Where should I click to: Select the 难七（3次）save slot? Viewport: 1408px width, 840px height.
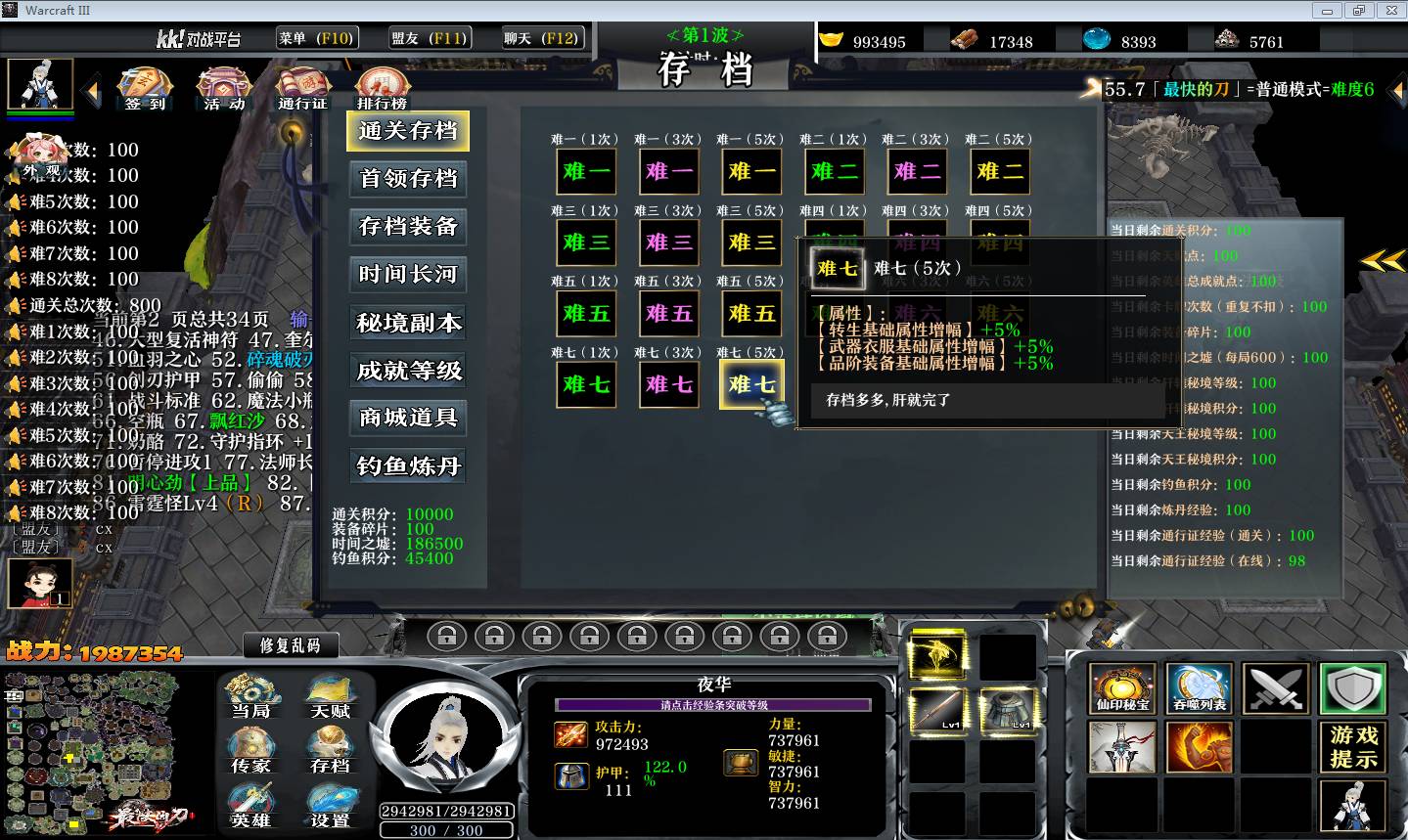(x=669, y=384)
